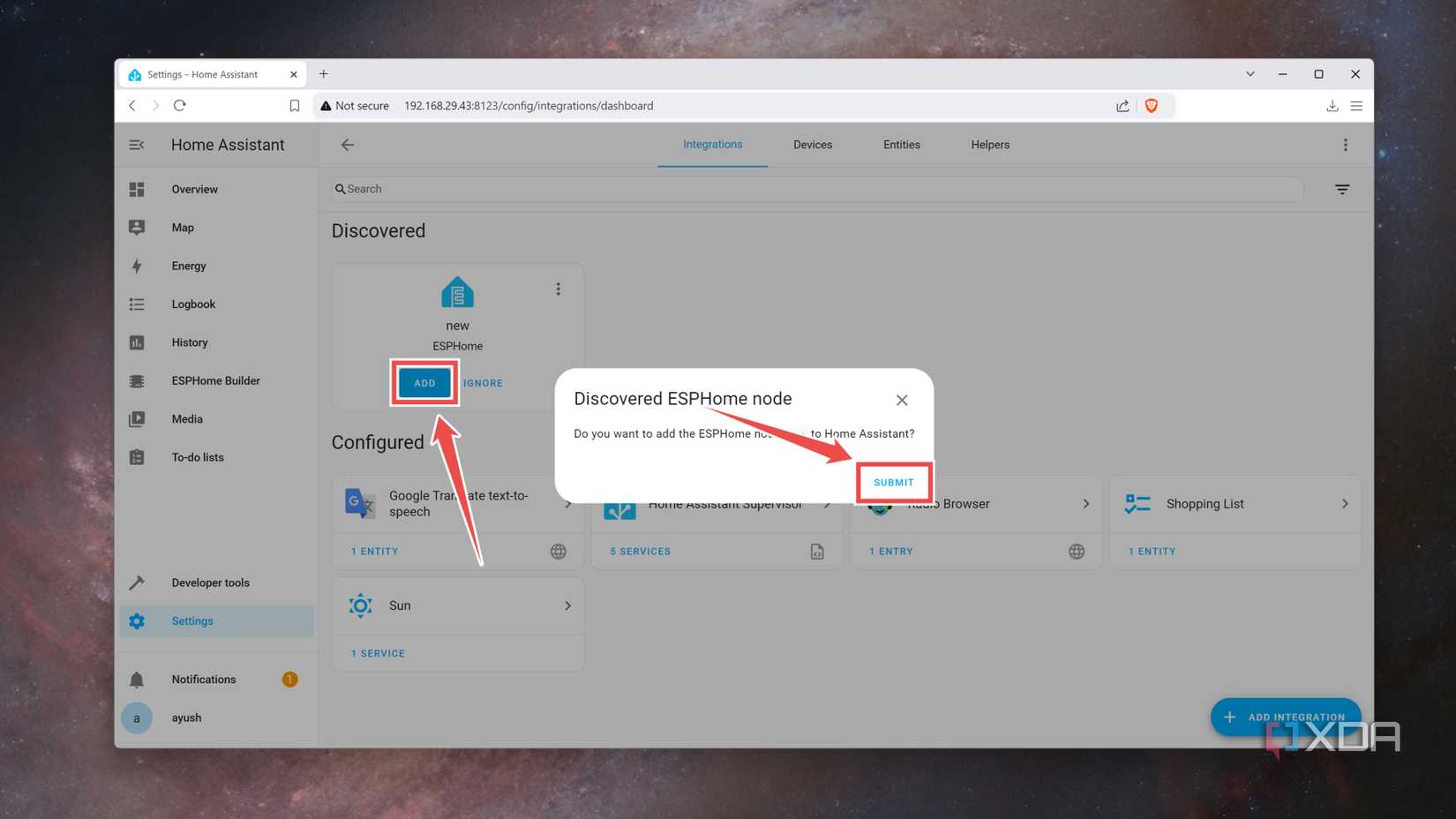This screenshot has height=819, width=1456.
Task: Click the notification count badge
Action: pyautogui.click(x=289, y=680)
